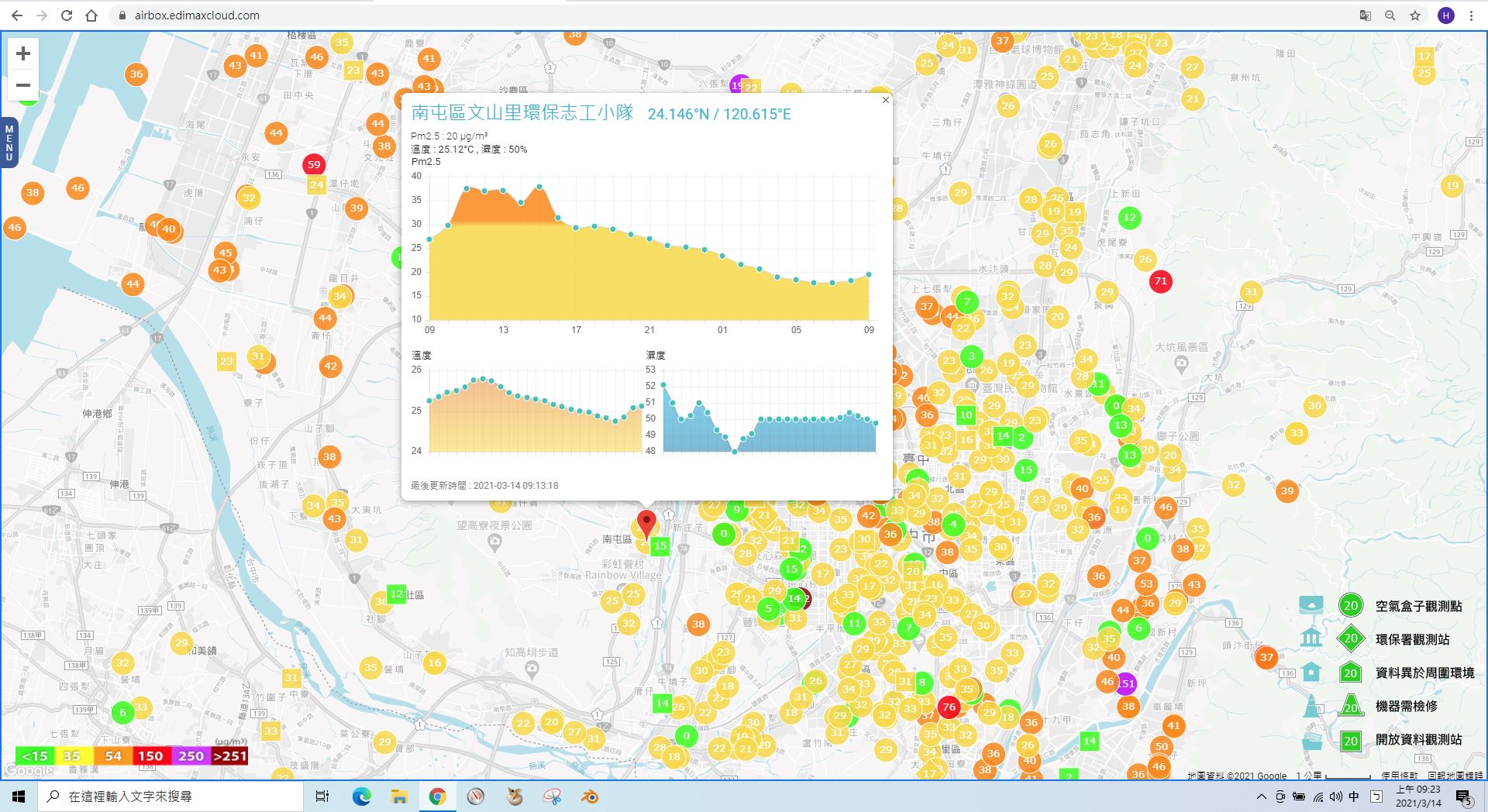Select the green square 10 marker
This screenshot has height=812, width=1488.
click(x=966, y=415)
